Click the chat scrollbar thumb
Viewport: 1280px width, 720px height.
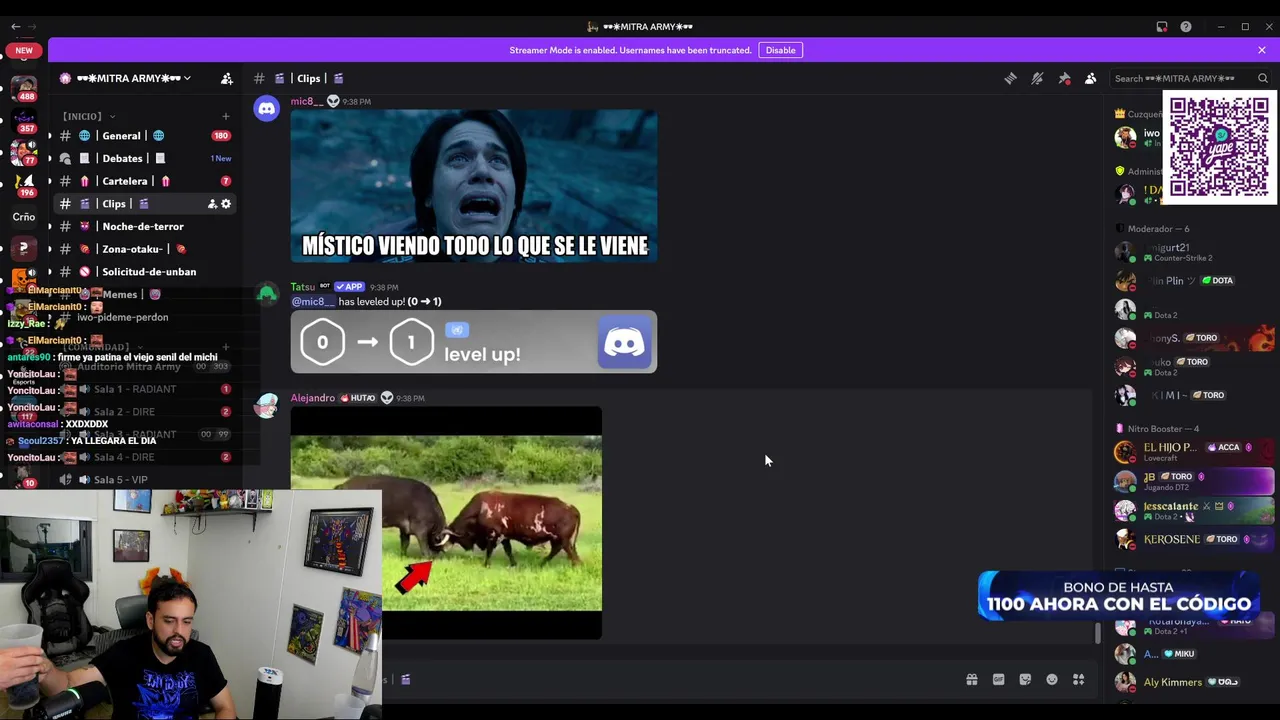tap(1097, 633)
